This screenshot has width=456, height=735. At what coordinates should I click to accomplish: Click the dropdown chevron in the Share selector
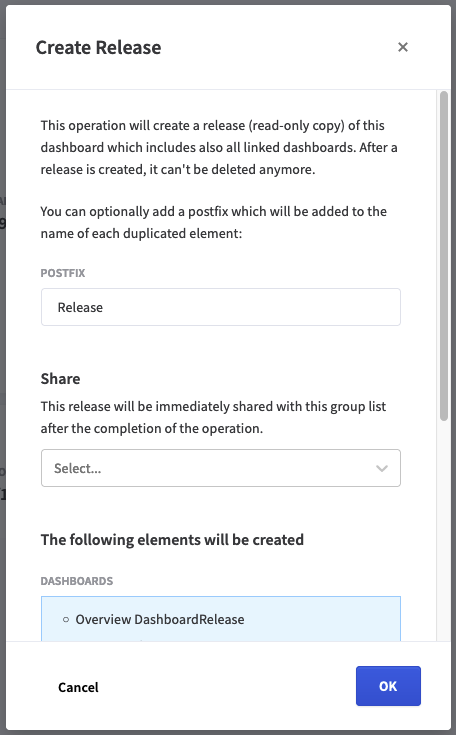click(382, 468)
